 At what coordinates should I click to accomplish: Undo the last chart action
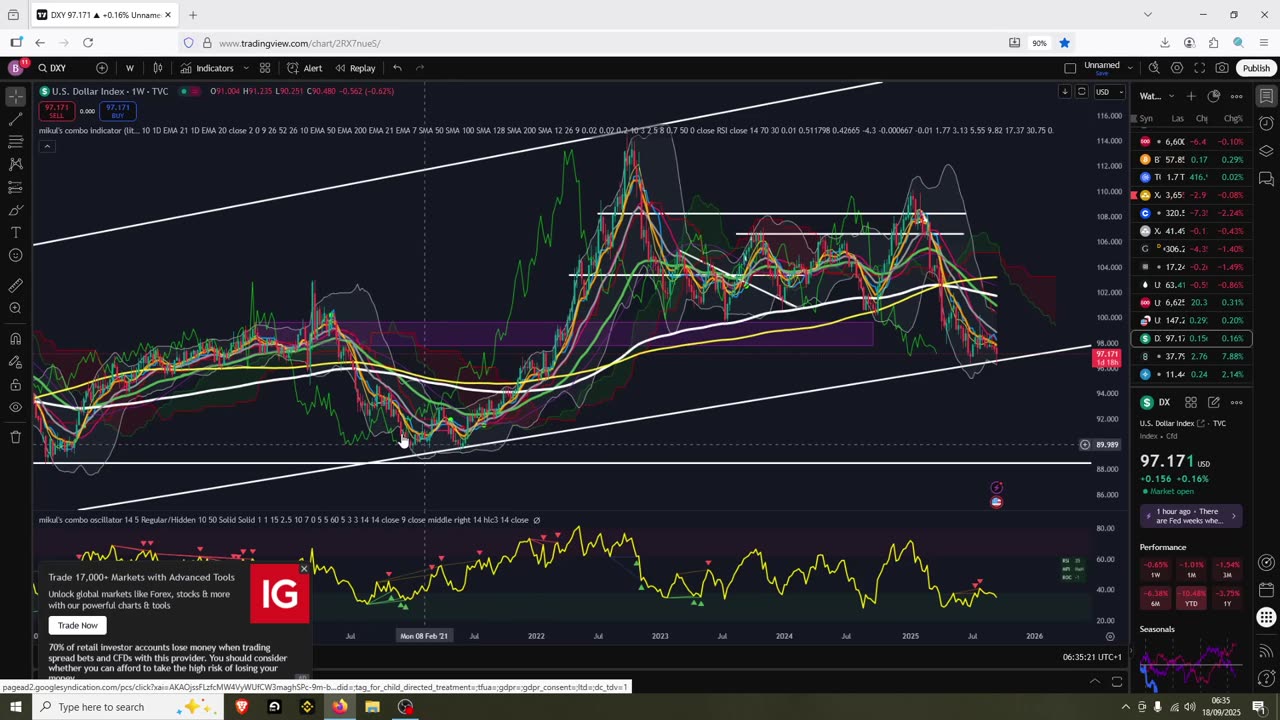[x=397, y=68]
